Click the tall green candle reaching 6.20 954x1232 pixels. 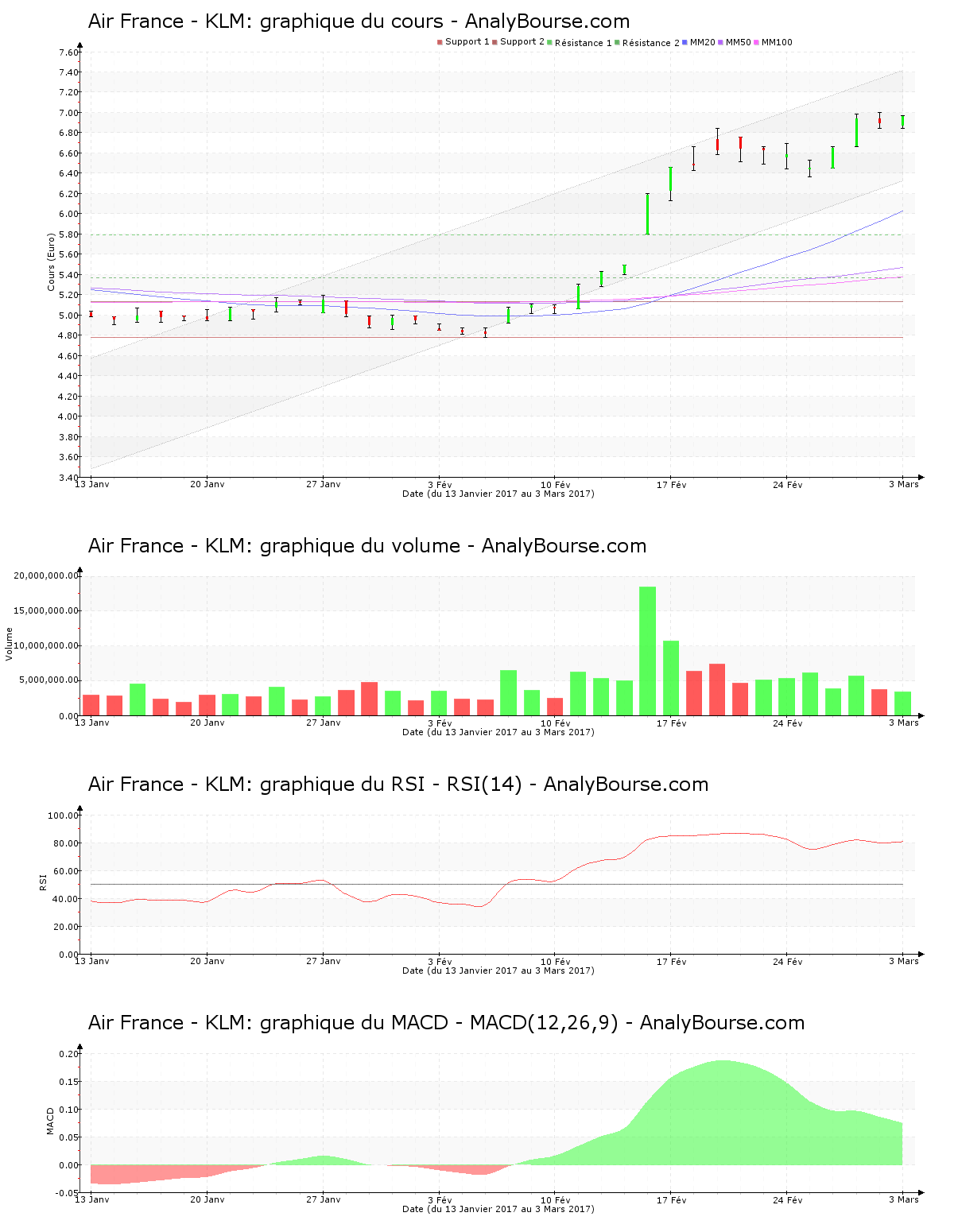pyautogui.click(x=648, y=214)
